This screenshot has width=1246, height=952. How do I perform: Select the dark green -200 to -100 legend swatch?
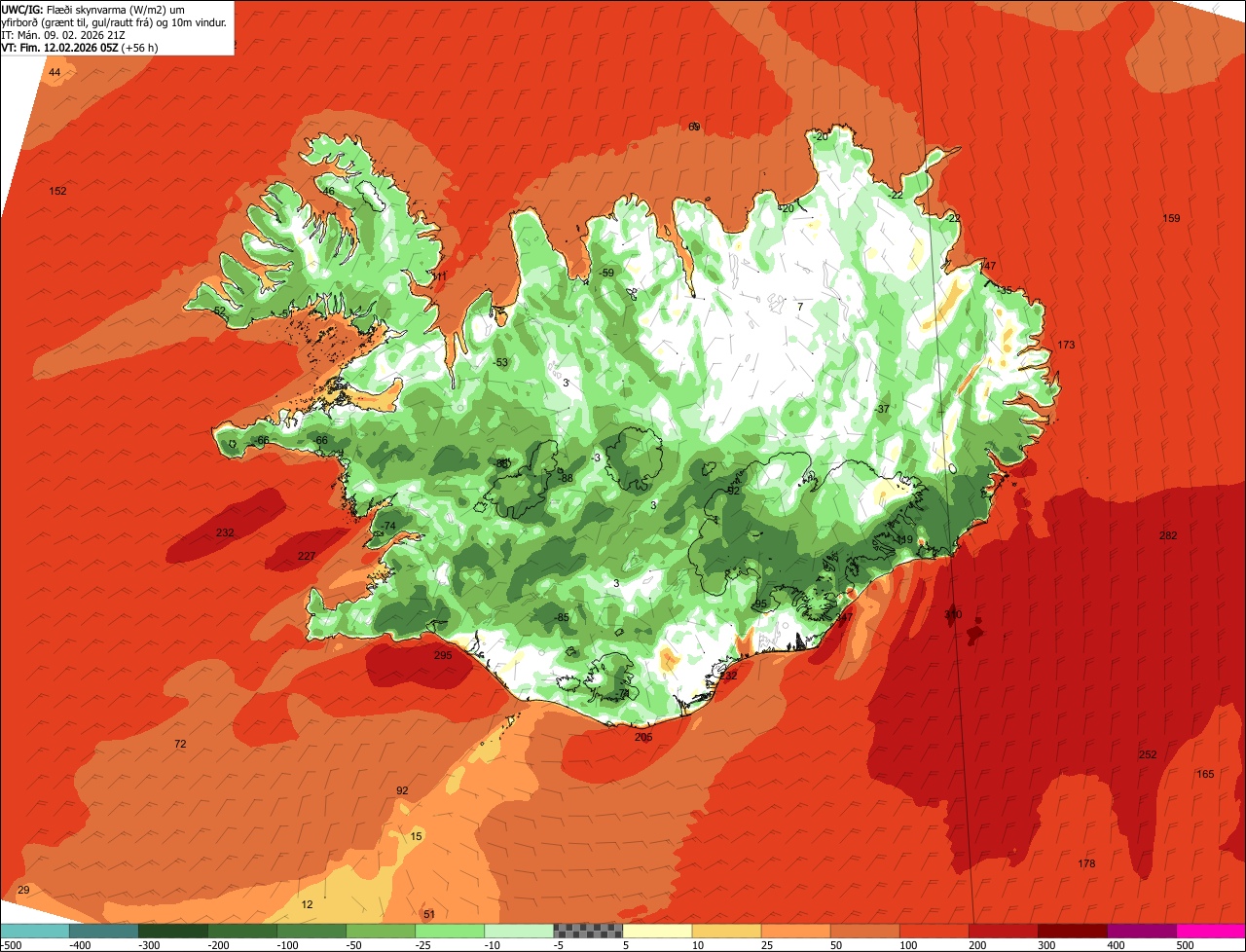[x=242, y=932]
